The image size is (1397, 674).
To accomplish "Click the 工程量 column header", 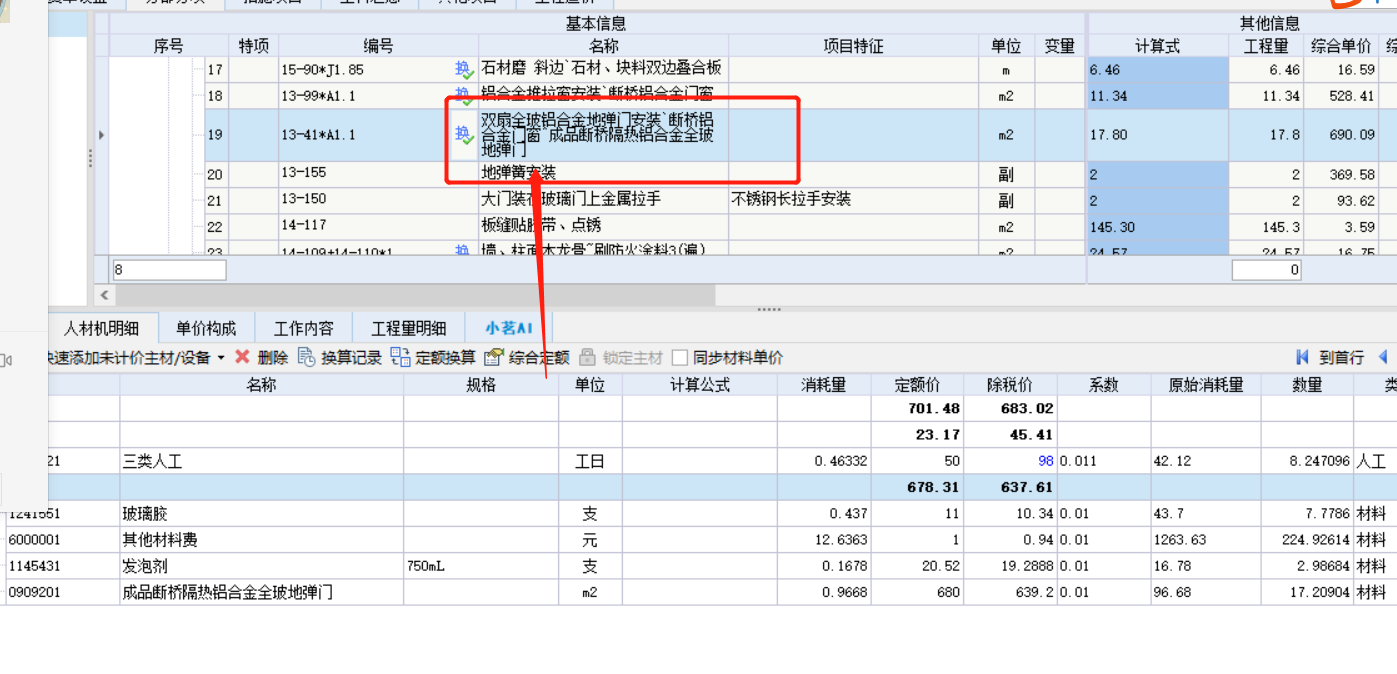I will click(1266, 46).
